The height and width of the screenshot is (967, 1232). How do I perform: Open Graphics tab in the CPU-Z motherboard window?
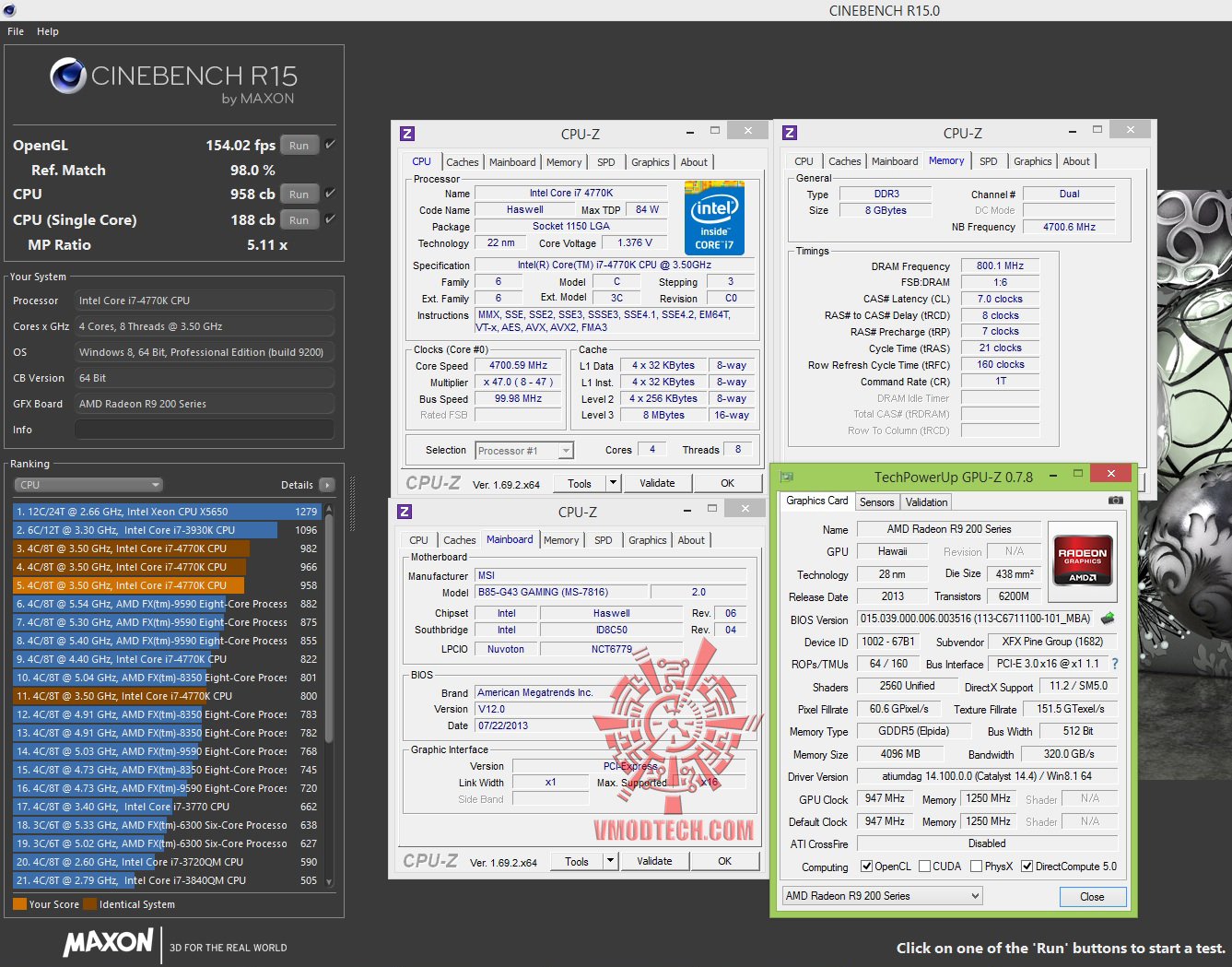click(648, 540)
